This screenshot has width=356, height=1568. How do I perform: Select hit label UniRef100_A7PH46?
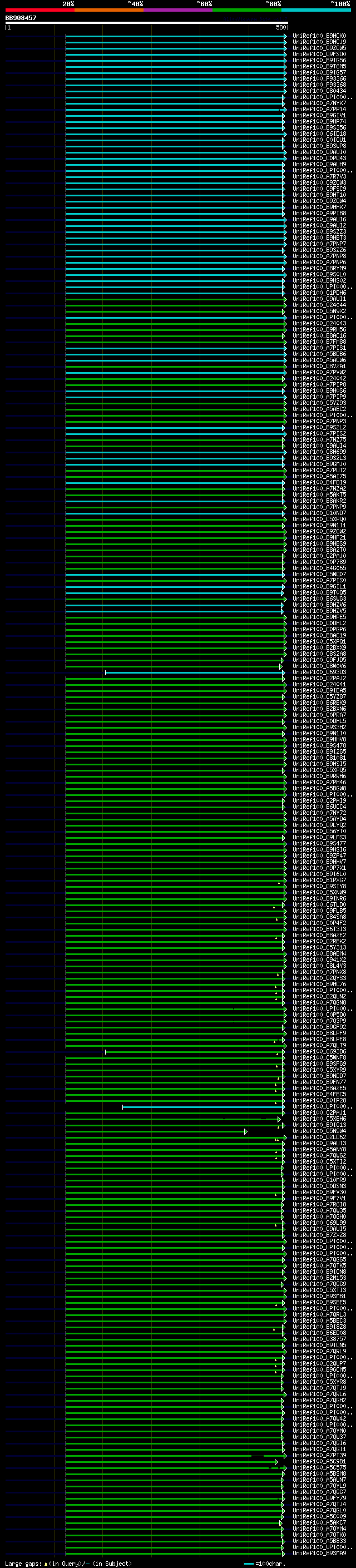pyautogui.click(x=319, y=782)
